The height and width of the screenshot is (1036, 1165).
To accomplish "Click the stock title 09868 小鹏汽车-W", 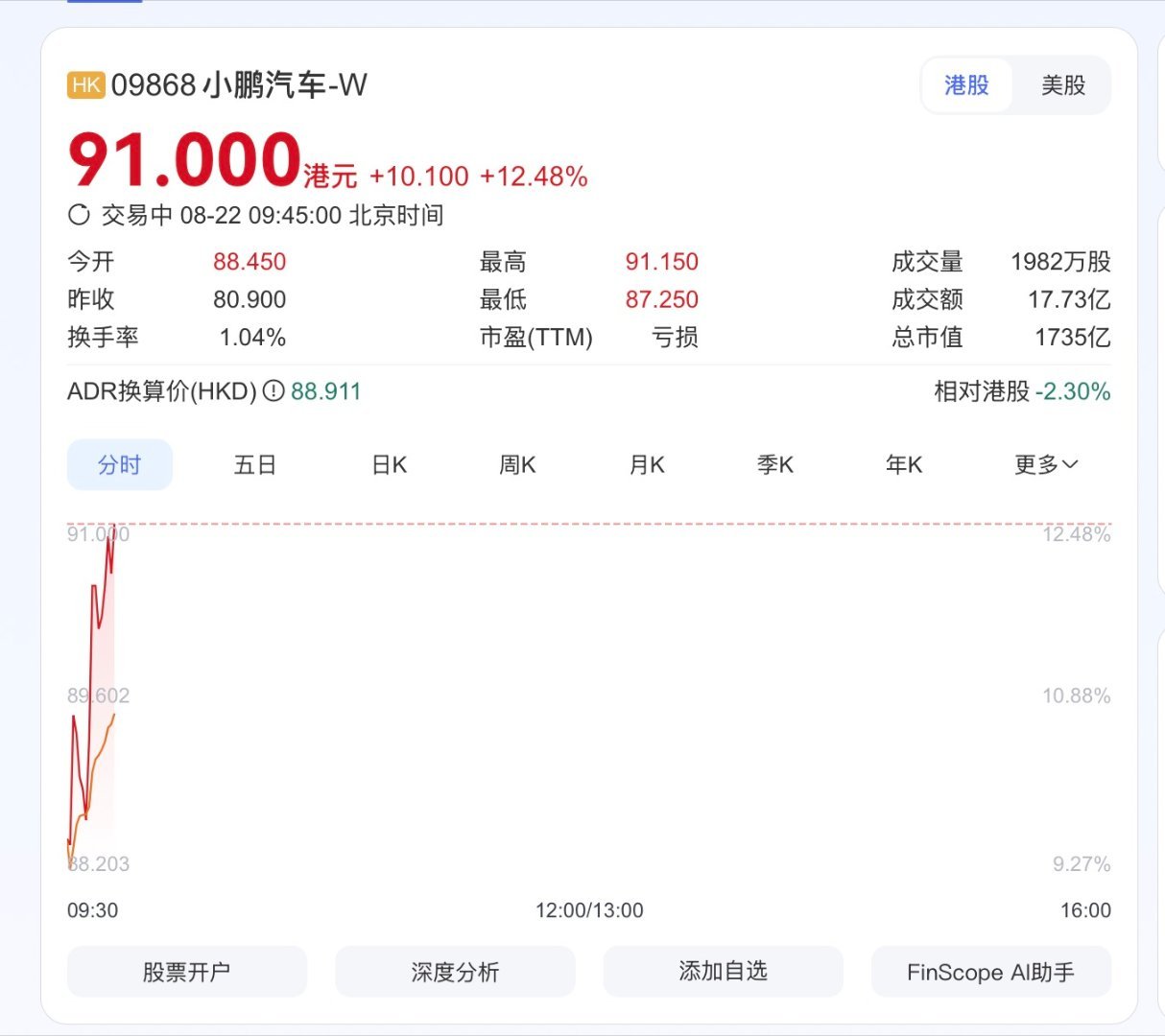I will tap(239, 85).
